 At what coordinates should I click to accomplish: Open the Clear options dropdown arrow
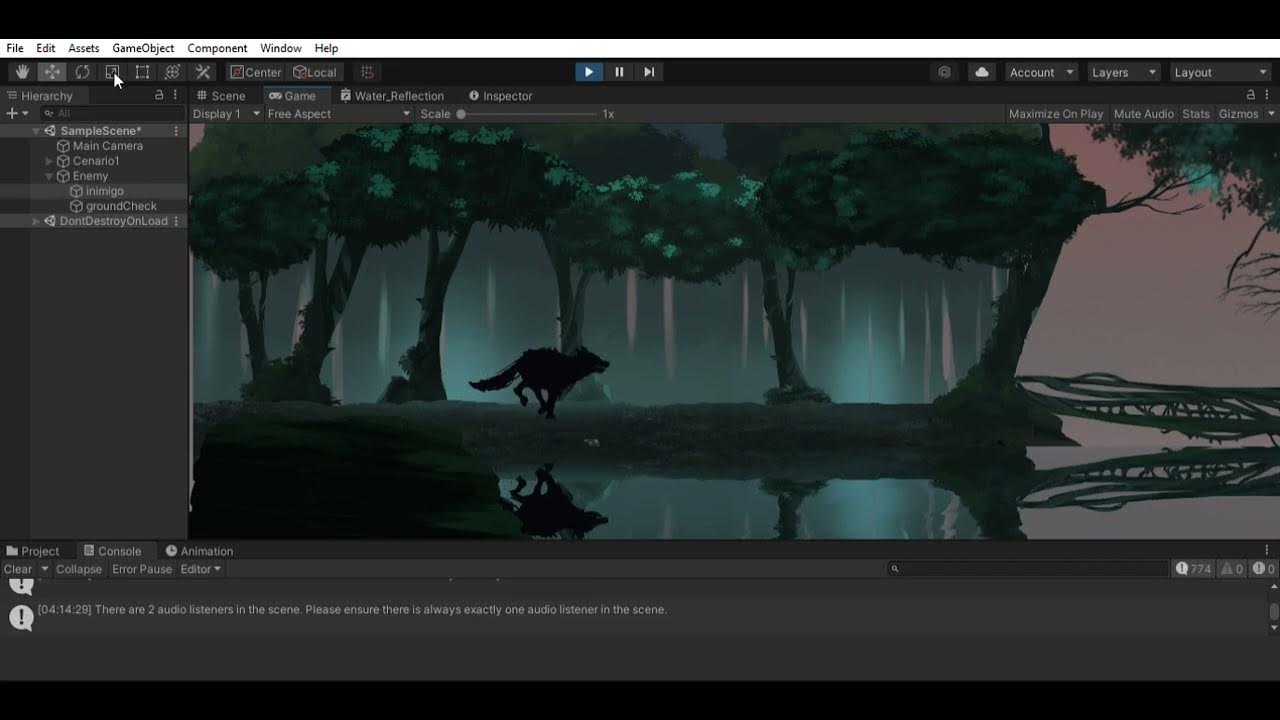pos(44,569)
